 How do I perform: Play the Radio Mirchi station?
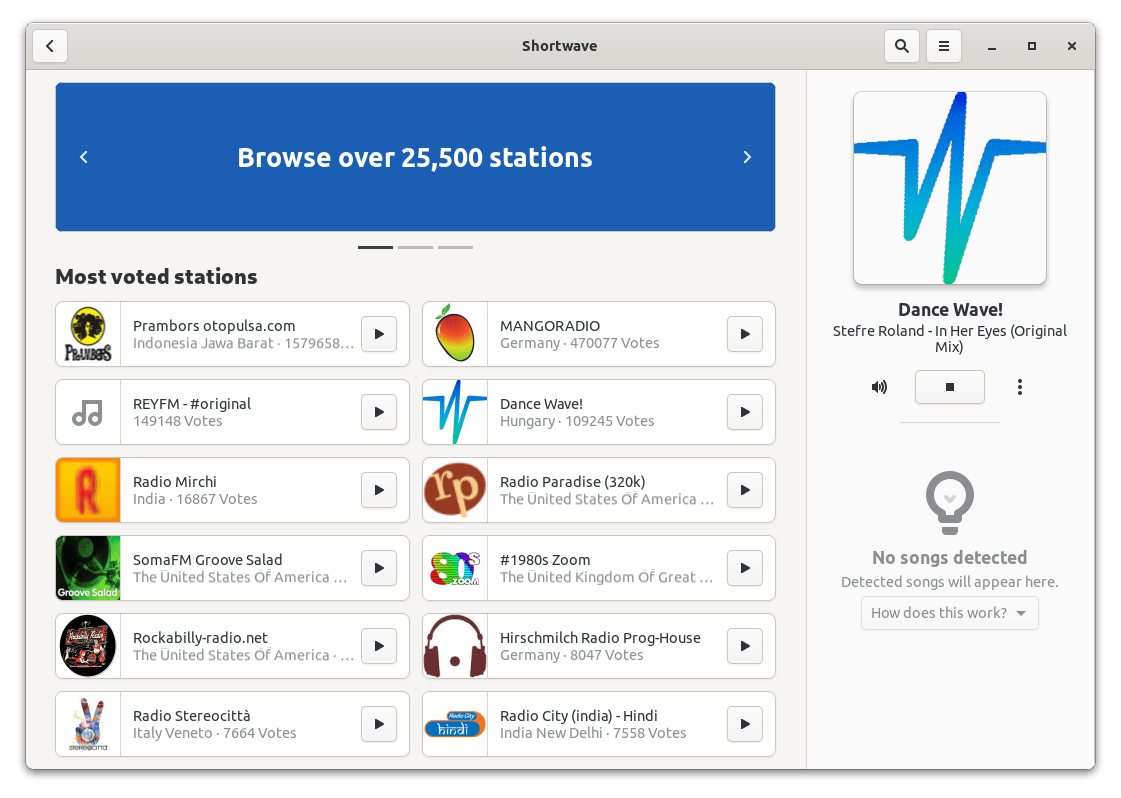pyautogui.click(x=379, y=490)
